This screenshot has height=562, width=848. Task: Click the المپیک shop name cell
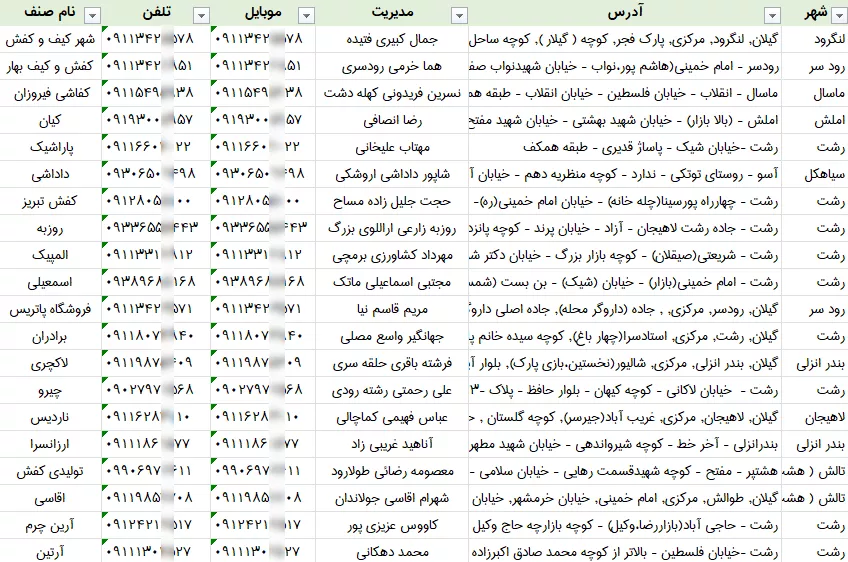click(x=50, y=255)
